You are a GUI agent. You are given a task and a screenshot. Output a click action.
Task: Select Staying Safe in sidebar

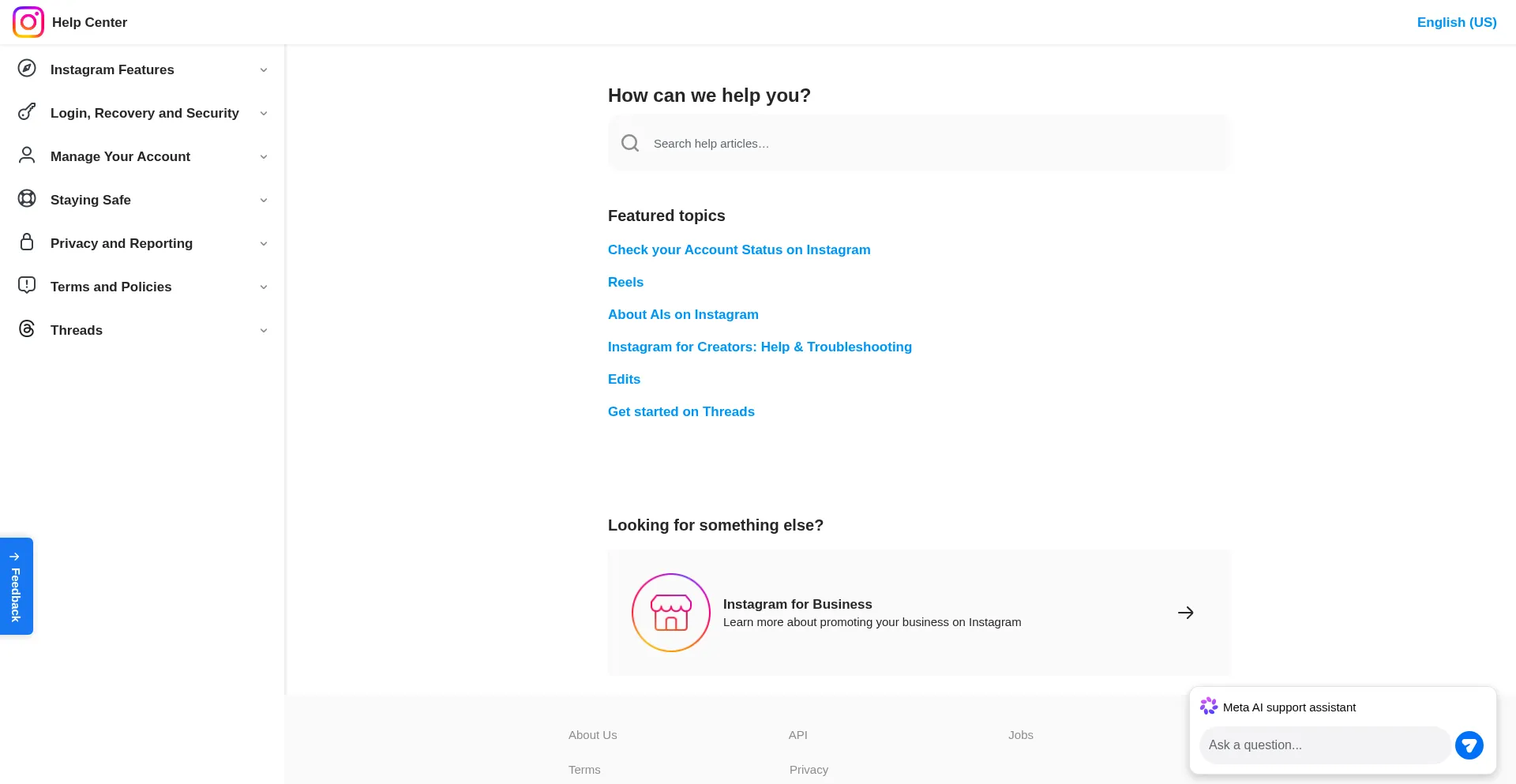click(x=91, y=200)
